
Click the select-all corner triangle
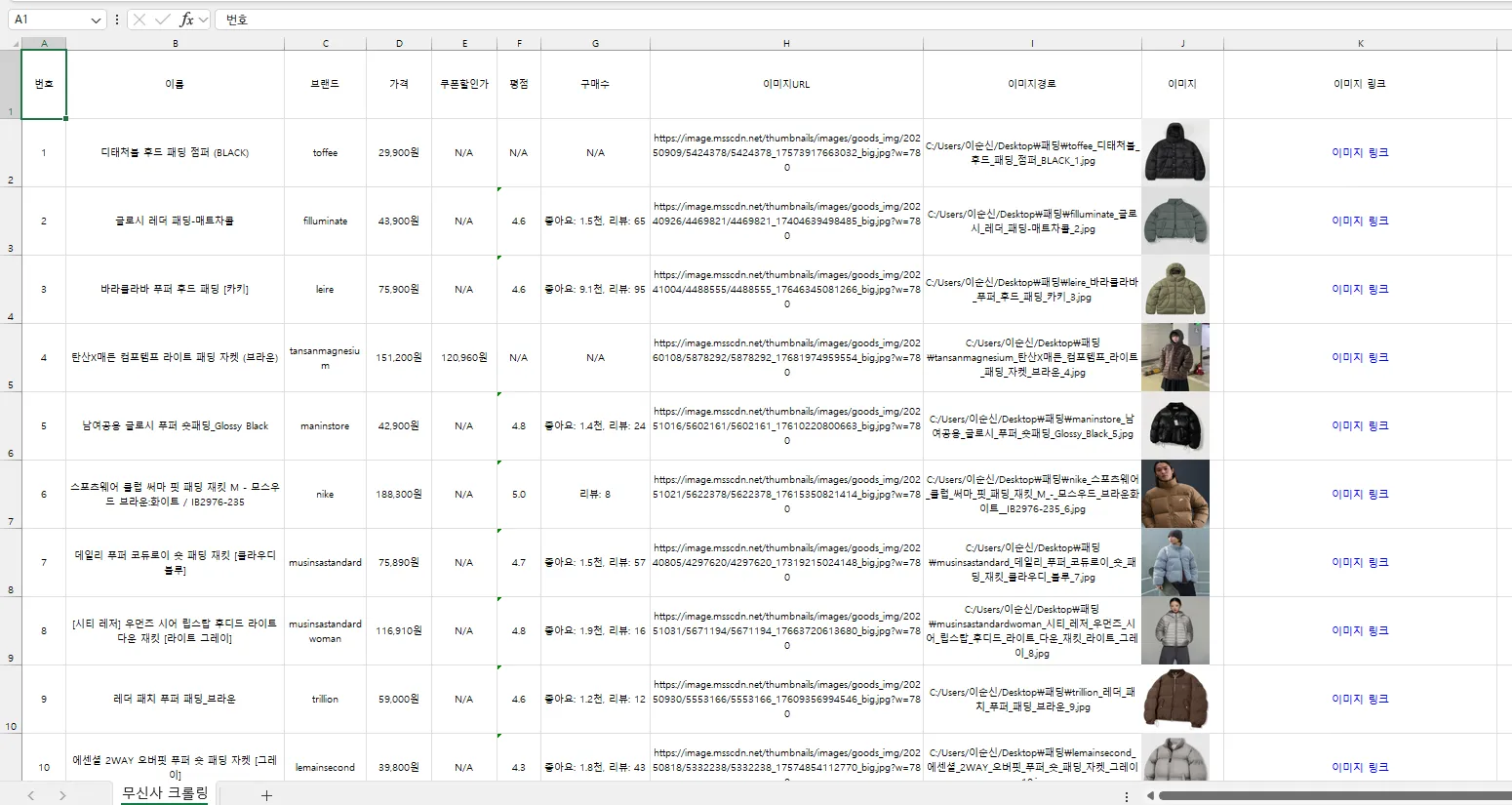click(15, 44)
